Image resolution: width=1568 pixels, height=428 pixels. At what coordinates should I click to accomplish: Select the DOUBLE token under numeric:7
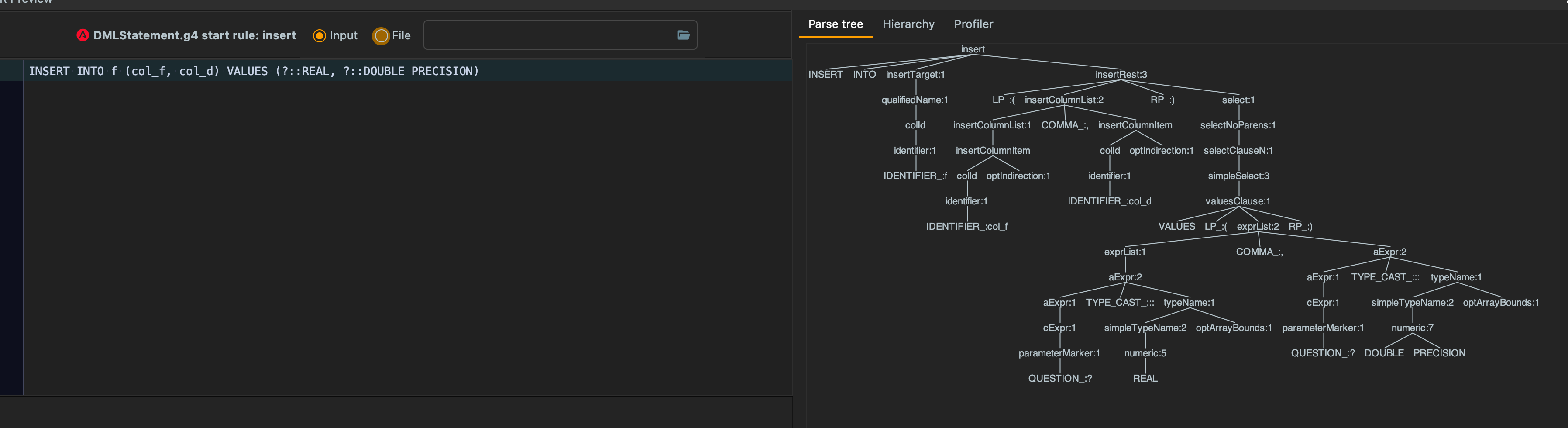point(1384,352)
